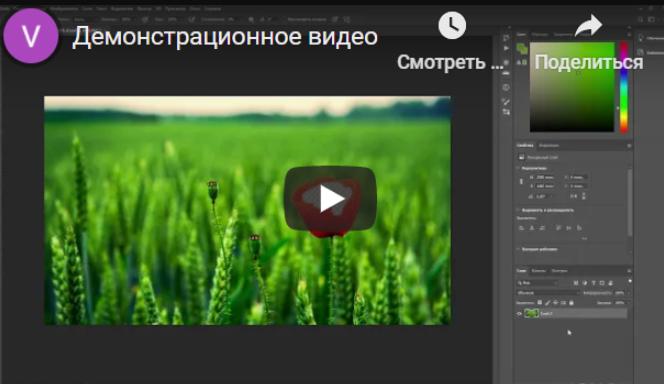Click the width field in Properties

point(545,177)
